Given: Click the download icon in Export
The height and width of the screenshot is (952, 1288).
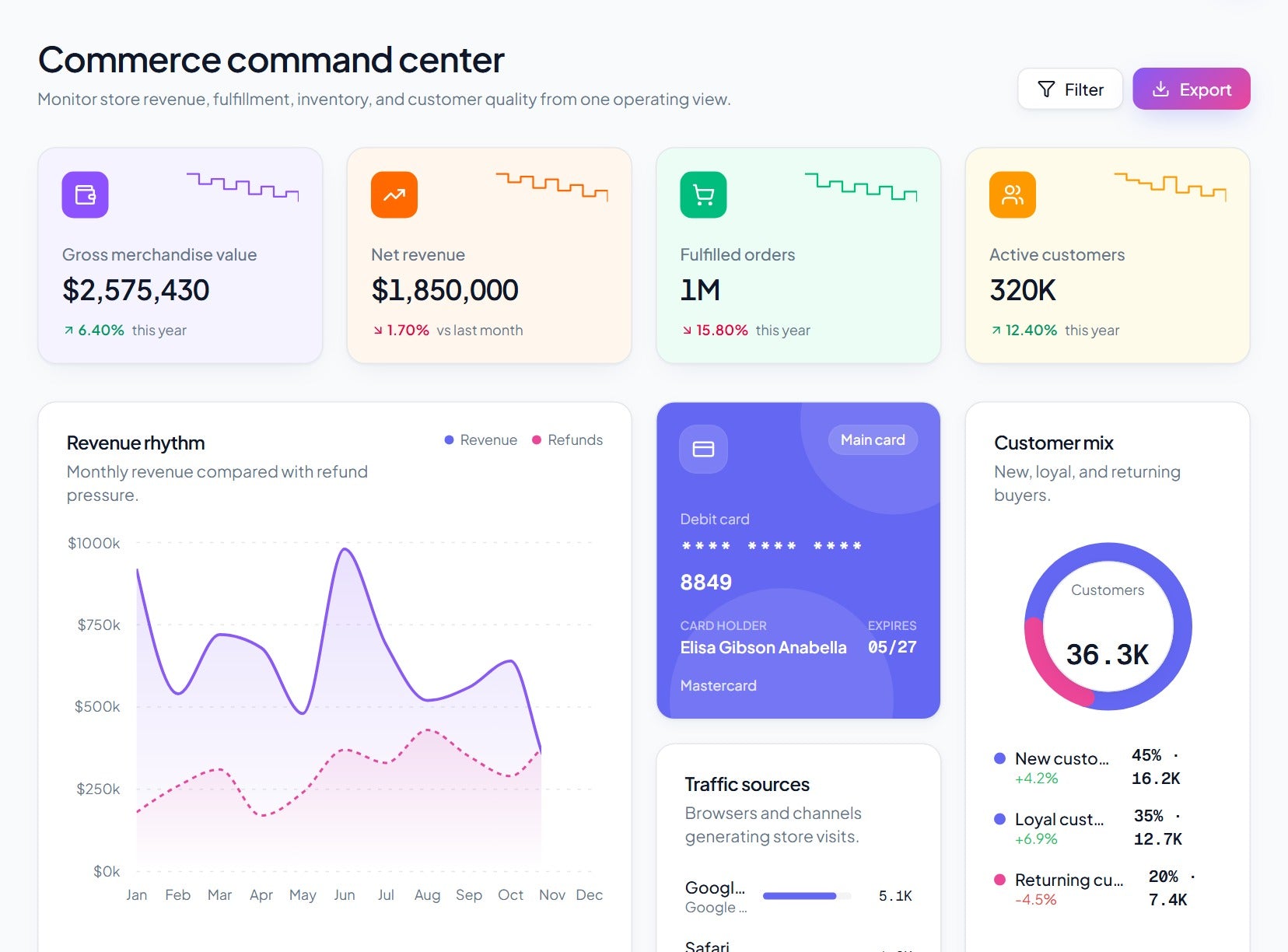Looking at the screenshot, I should 1160,89.
